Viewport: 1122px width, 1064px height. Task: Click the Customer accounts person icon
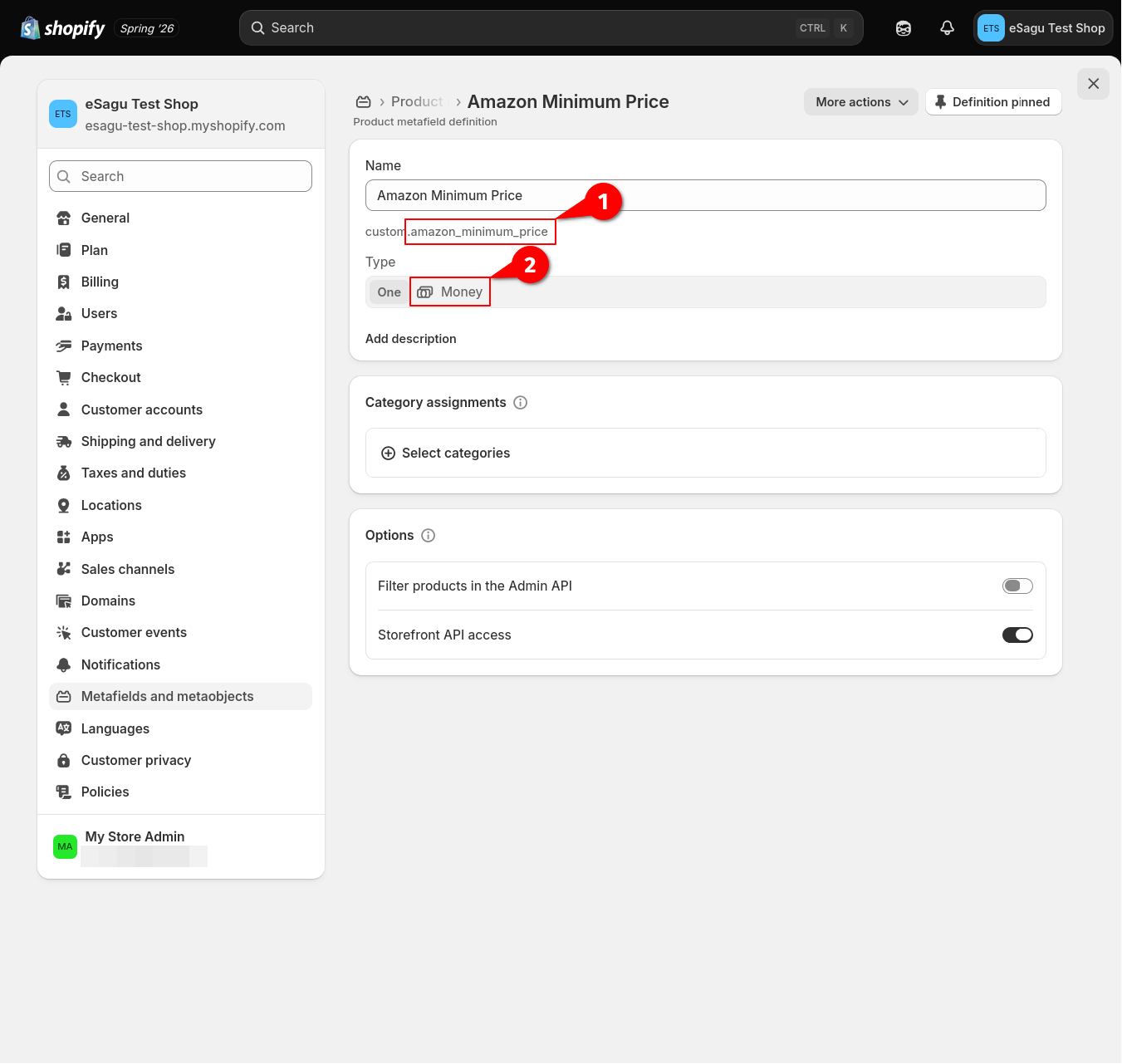click(64, 409)
